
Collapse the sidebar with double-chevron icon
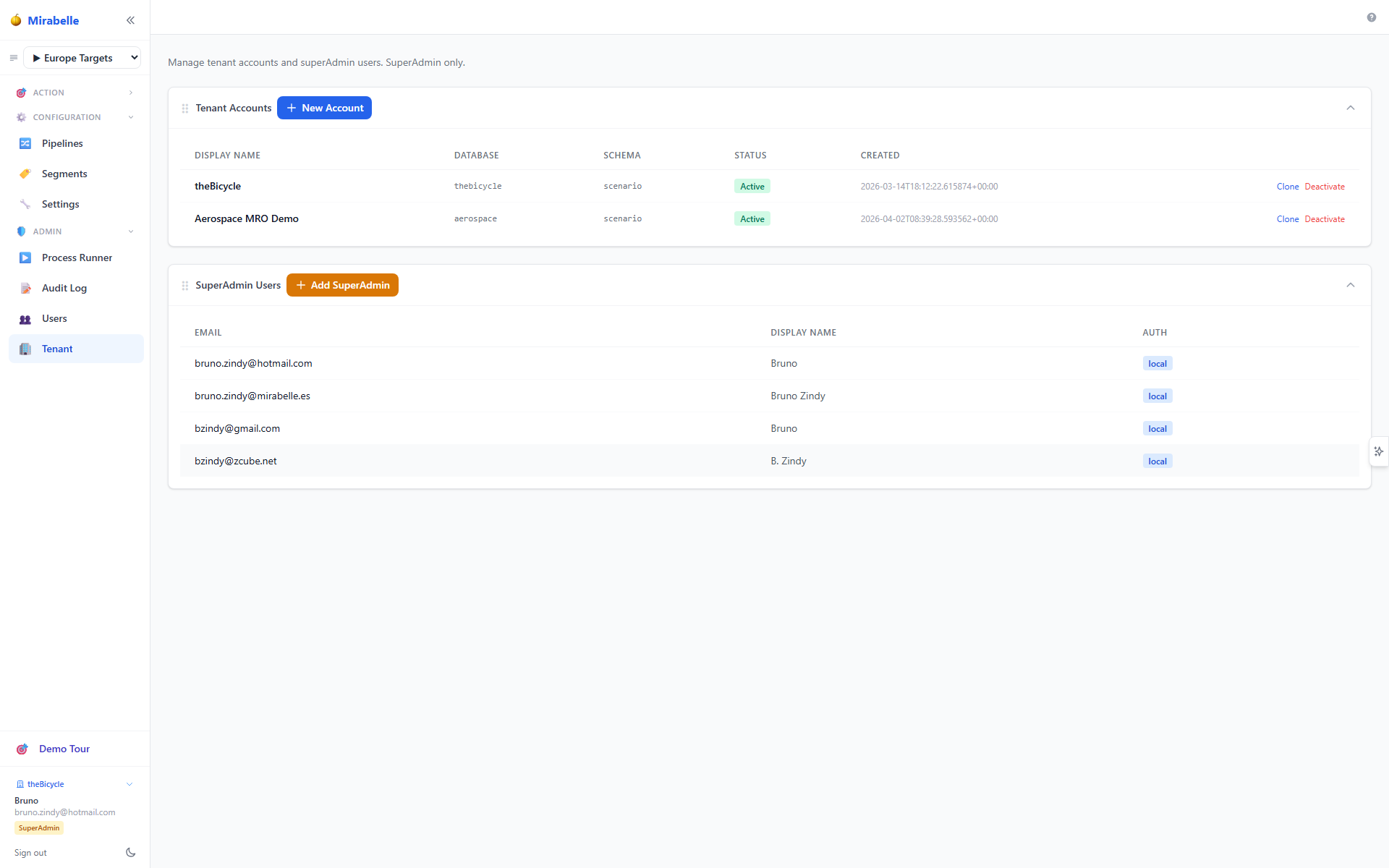point(130,20)
